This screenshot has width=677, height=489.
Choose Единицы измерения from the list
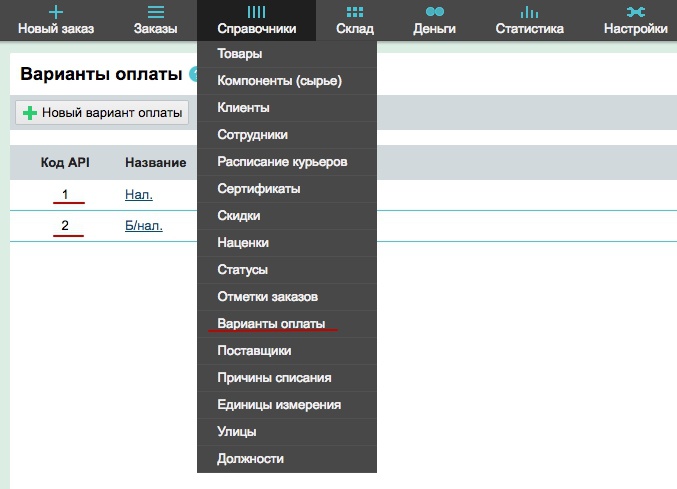279,405
